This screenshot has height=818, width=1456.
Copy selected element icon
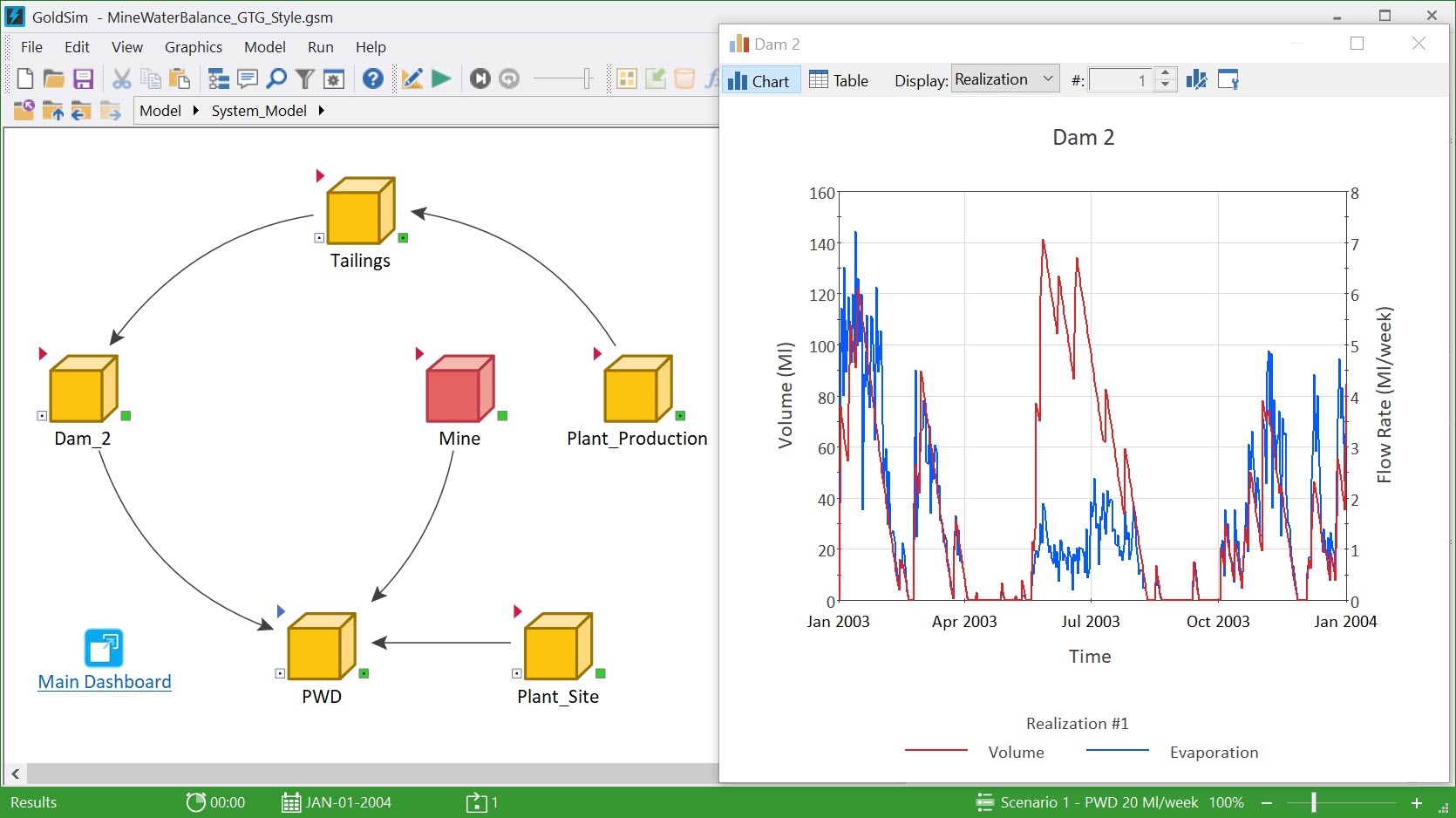coord(151,79)
